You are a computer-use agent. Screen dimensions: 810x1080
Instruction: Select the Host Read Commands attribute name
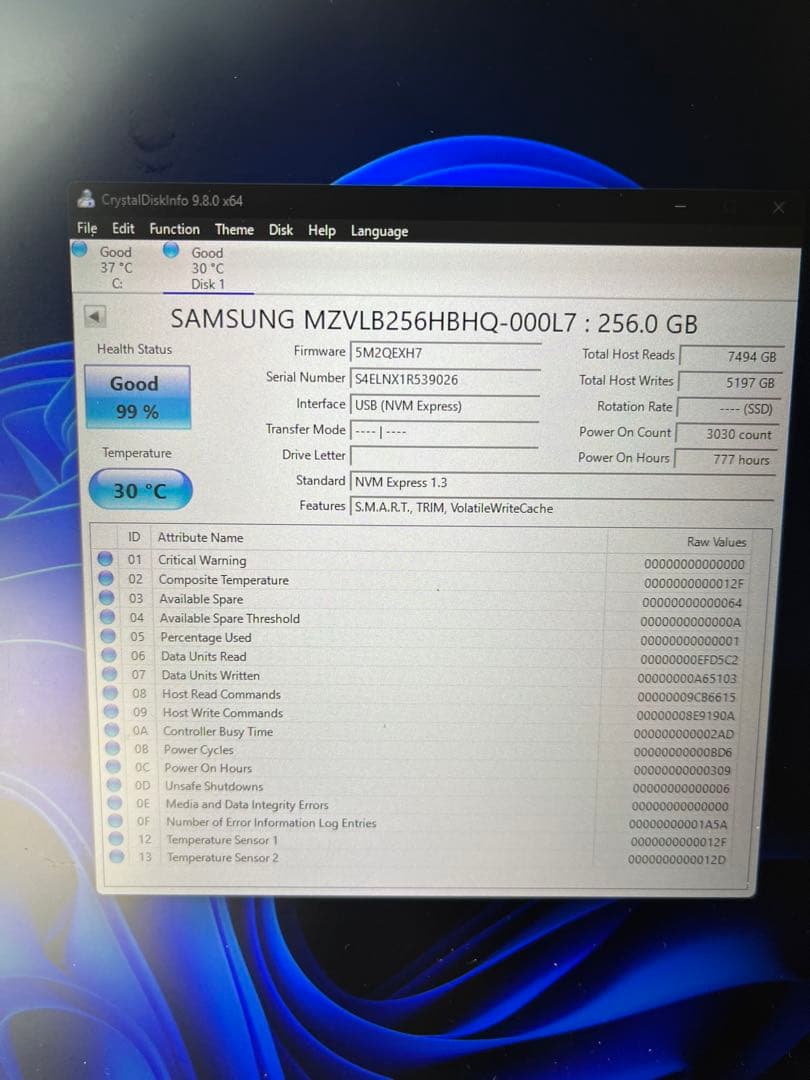tap(222, 694)
